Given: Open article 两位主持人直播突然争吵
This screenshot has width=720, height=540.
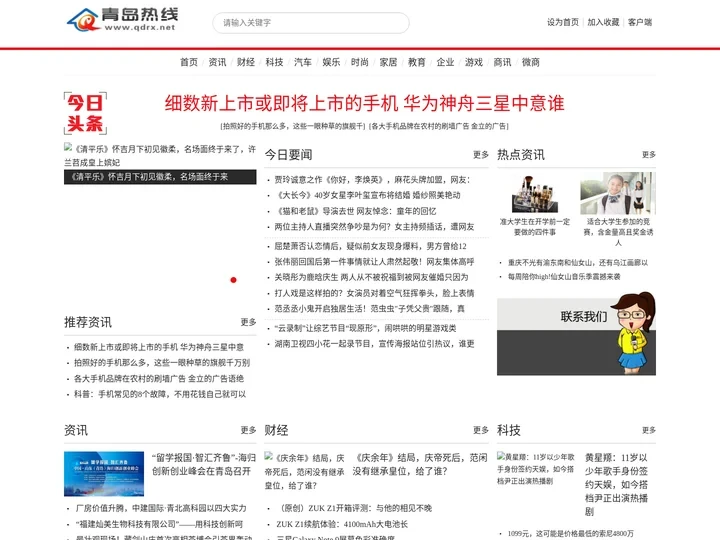Looking at the screenshot, I should (x=374, y=226).
